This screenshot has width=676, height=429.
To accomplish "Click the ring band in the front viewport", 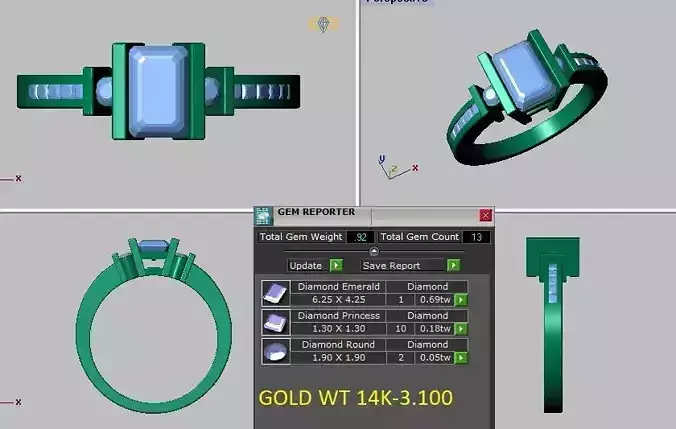I will pyautogui.click(x=153, y=326).
